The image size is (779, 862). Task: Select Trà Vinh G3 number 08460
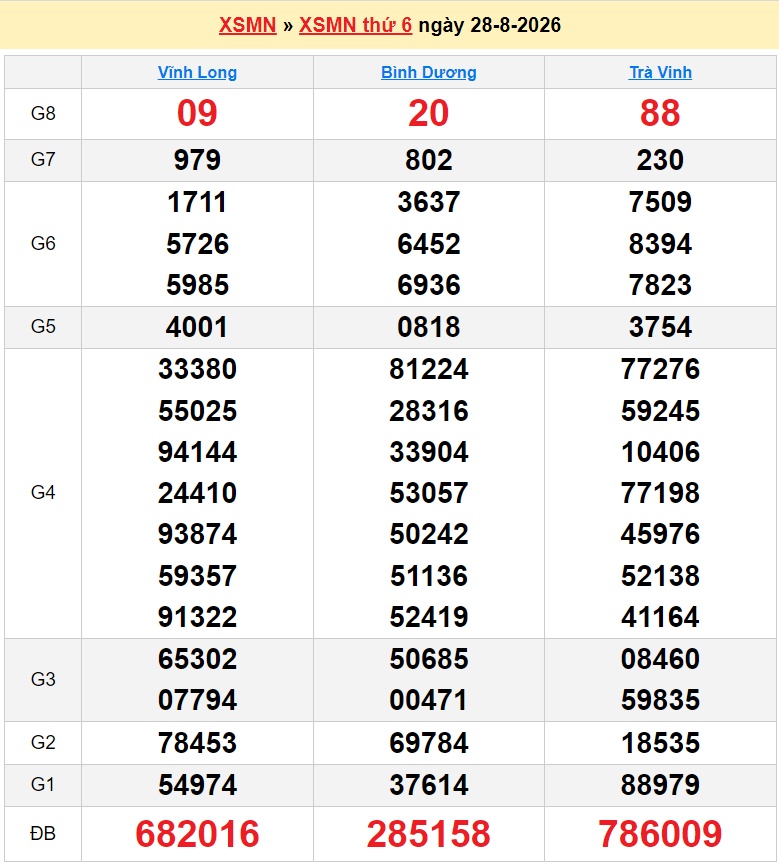[x=660, y=659]
